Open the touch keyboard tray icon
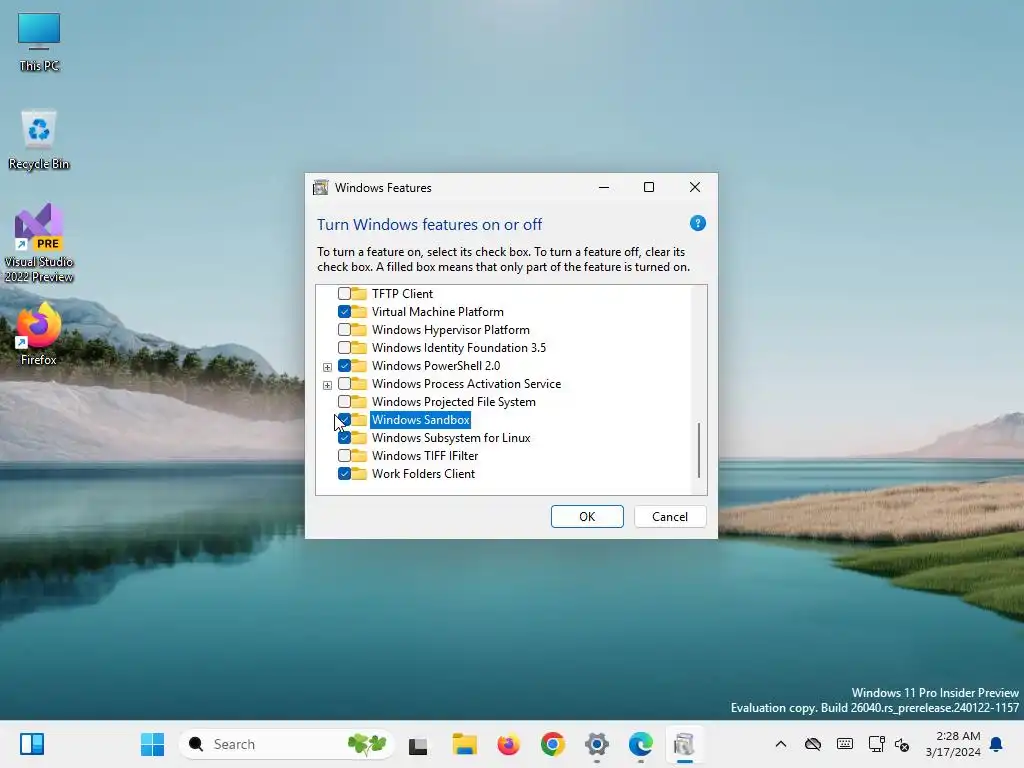This screenshot has width=1024, height=768. click(844, 744)
